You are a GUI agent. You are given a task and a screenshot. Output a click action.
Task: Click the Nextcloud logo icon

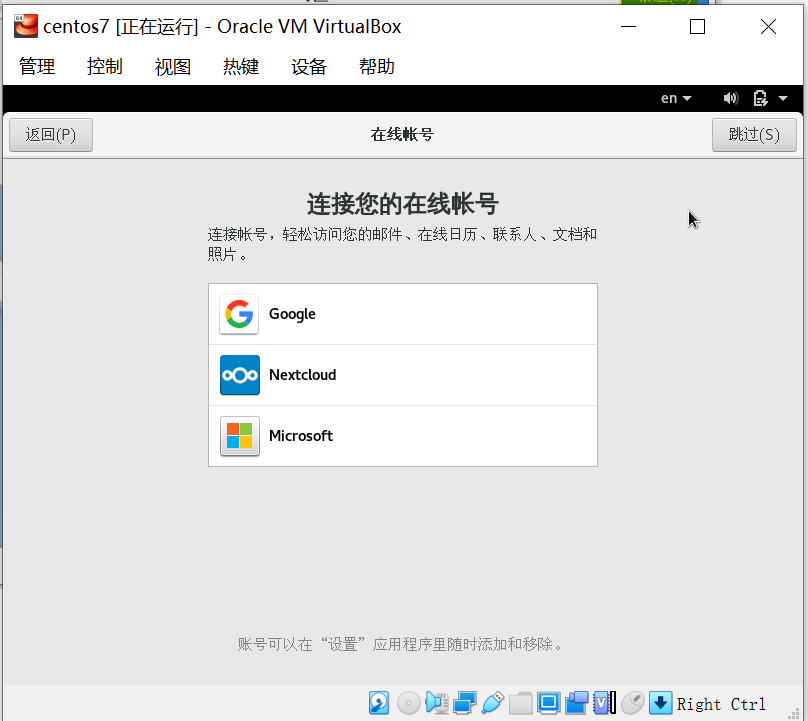(x=240, y=375)
